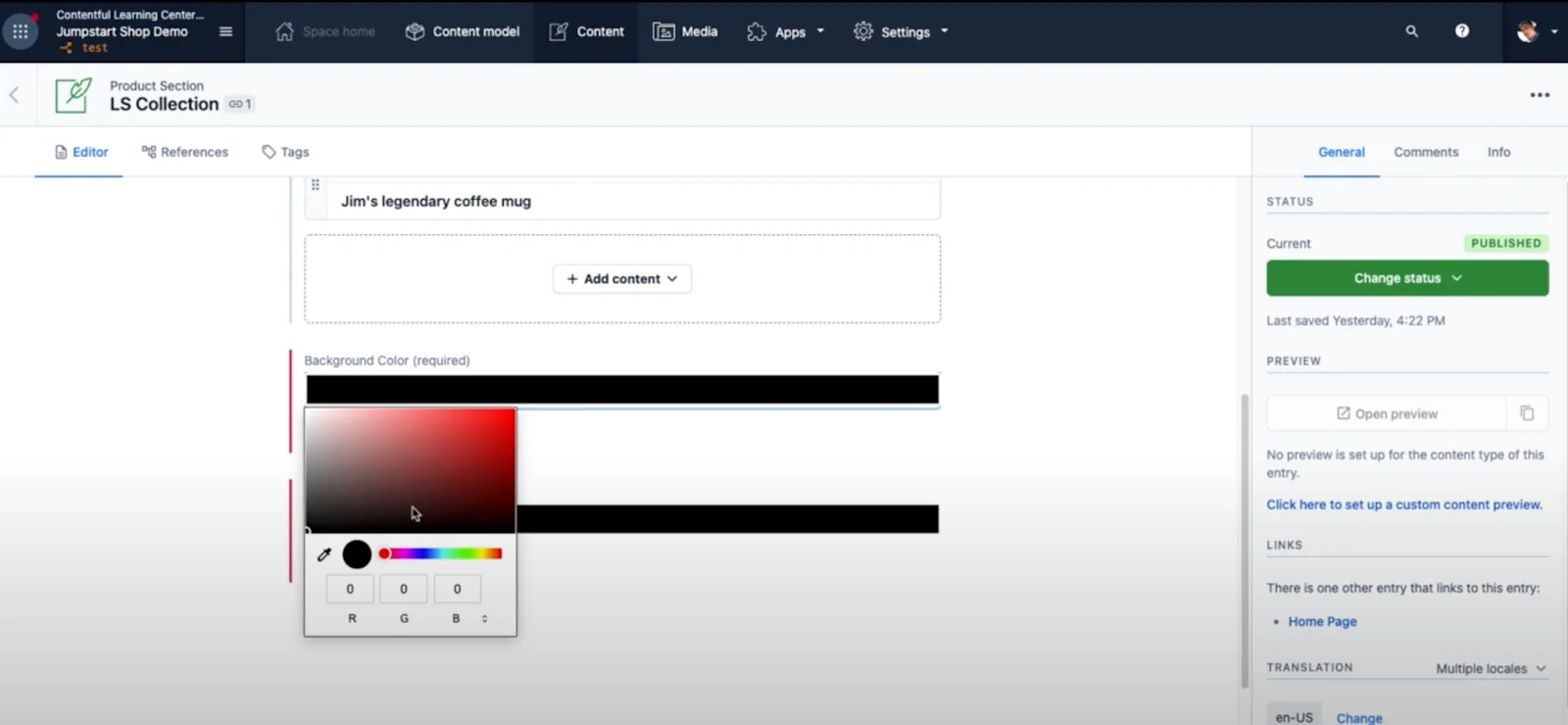
Task: Click the G value input field
Action: coord(404,589)
